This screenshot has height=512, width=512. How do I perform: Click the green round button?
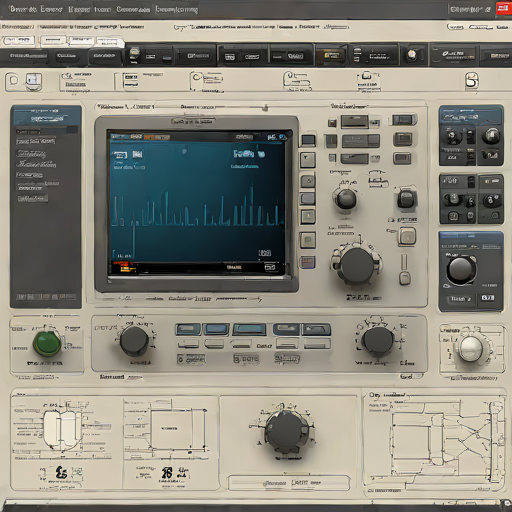click(x=47, y=343)
